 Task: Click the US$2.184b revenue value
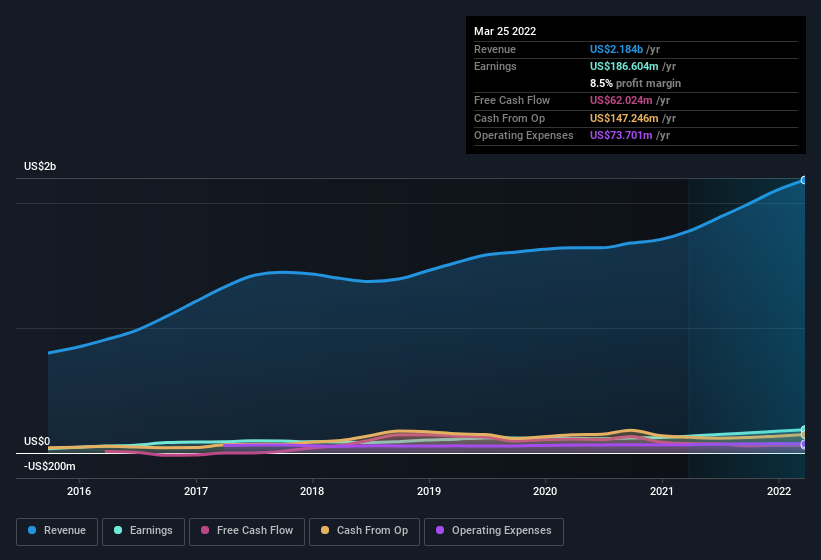(616, 49)
